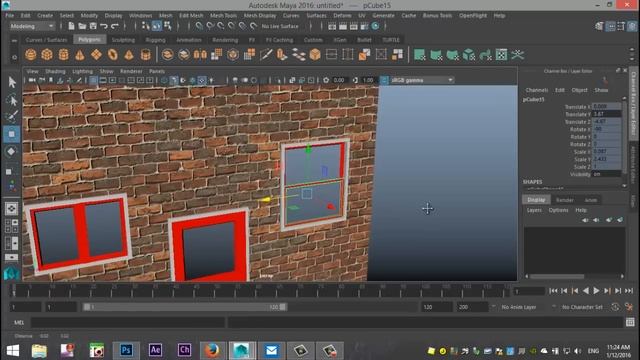Toggle snap to curves magnet icon
This screenshot has width=640, height=360.
(x=210, y=26)
